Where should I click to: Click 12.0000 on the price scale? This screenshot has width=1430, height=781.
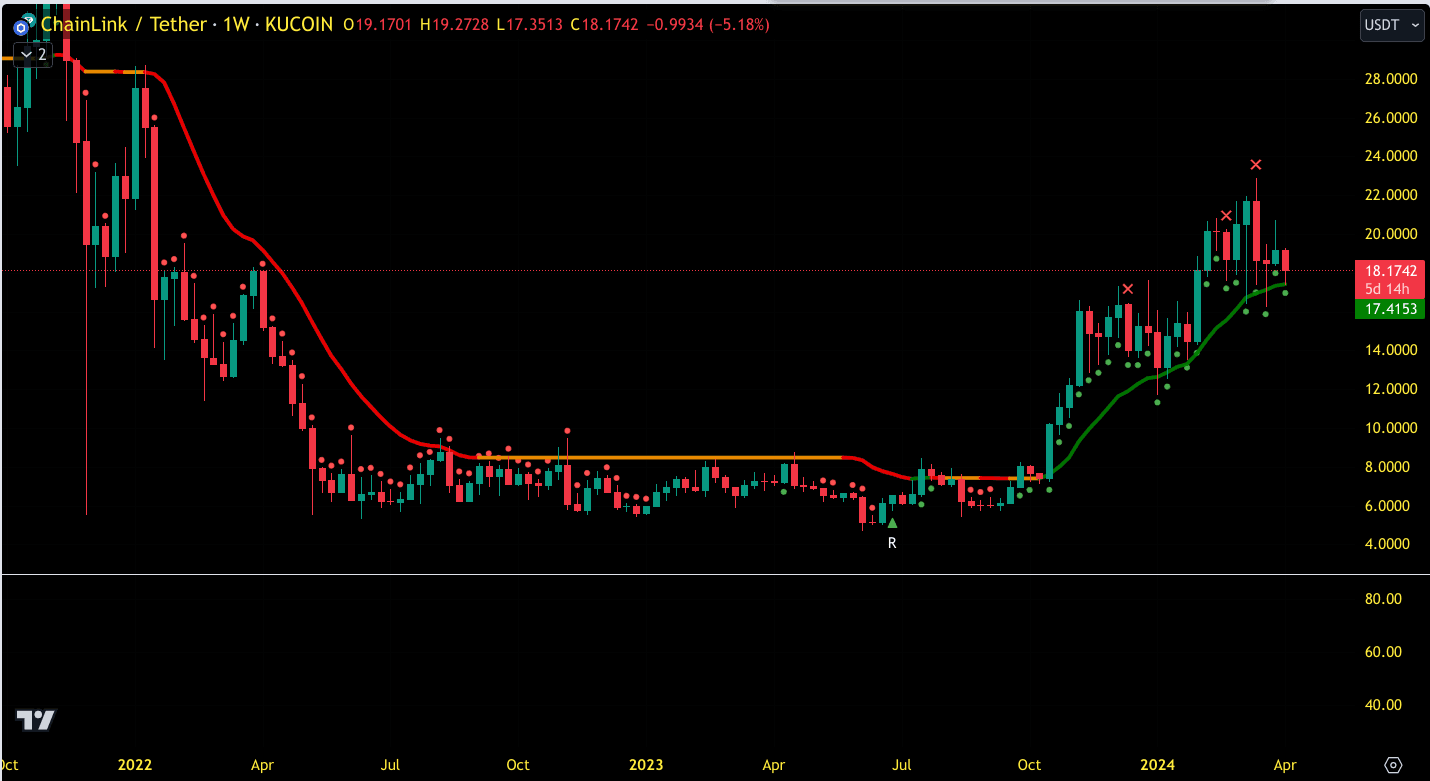(1390, 389)
